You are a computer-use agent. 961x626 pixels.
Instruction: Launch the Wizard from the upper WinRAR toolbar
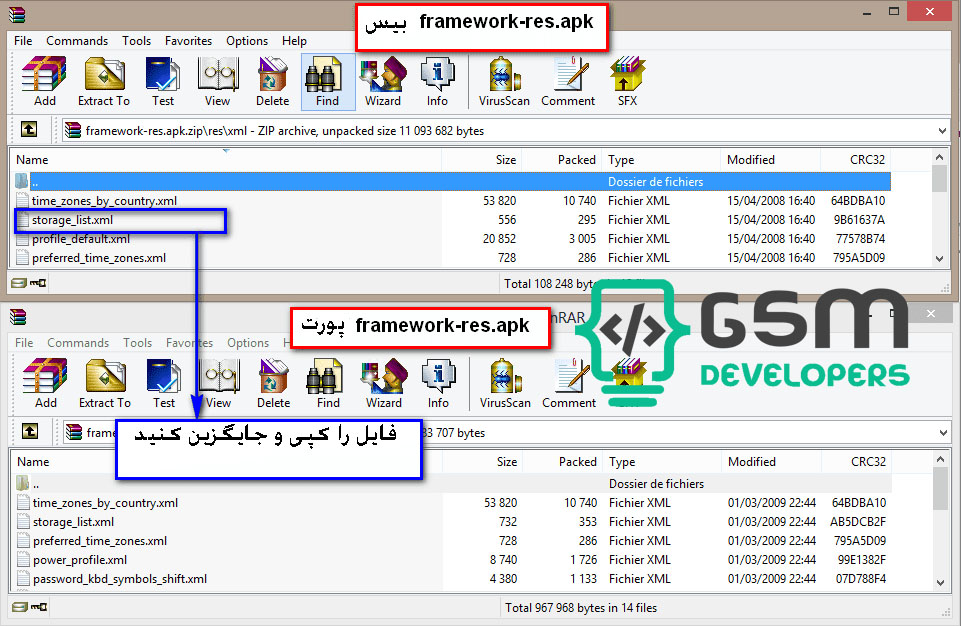(382, 82)
